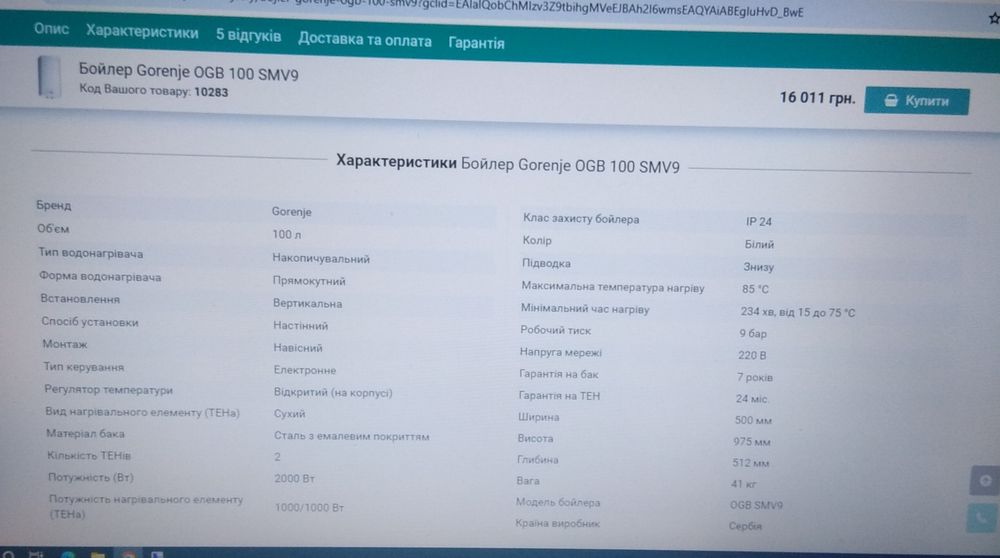Viewport: 1000px width, 558px height.
Task: Click the Робочий тиск value 9 бар
Action: point(753,334)
